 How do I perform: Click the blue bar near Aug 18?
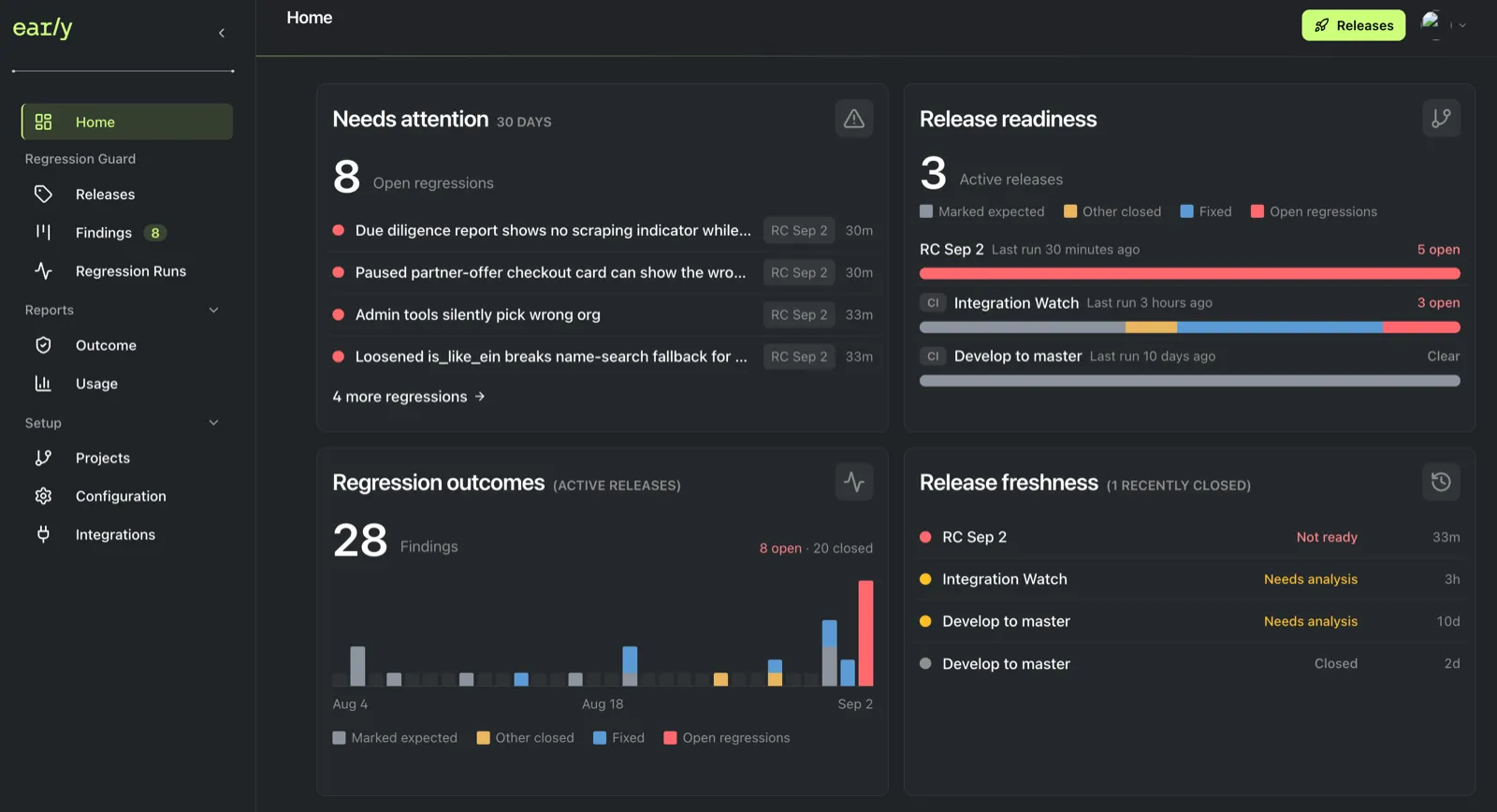click(630, 660)
